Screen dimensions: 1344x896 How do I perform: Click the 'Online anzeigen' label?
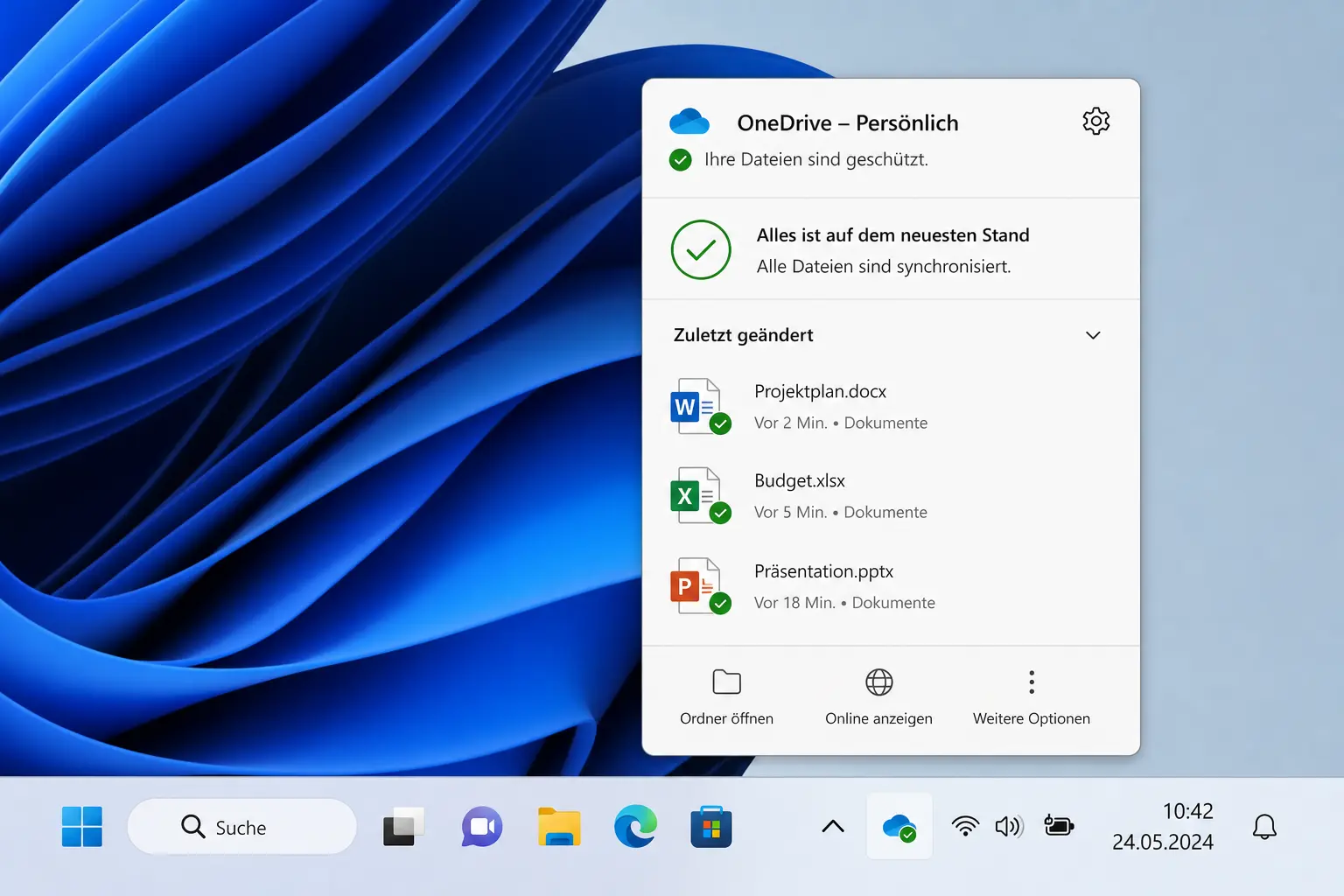[x=878, y=718]
